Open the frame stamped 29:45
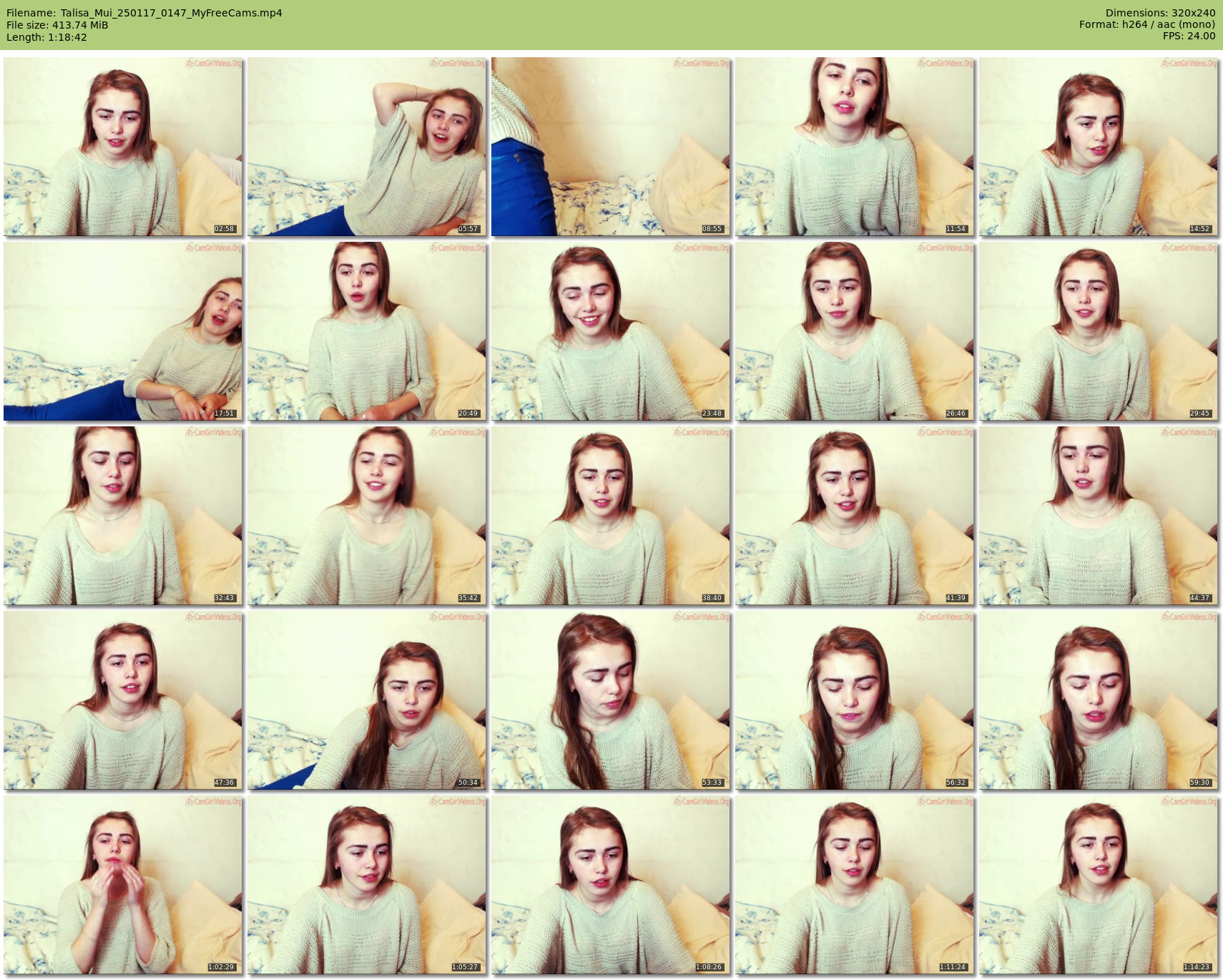 (1099, 331)
